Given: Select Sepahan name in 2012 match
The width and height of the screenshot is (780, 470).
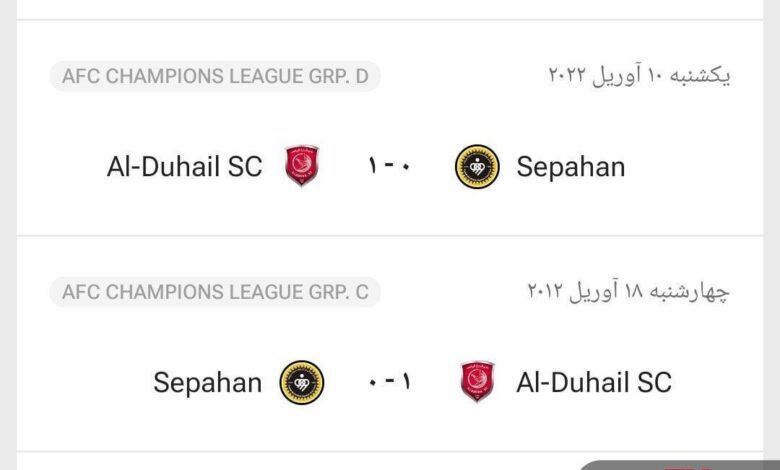Looking at the screenshot, I should click(x=207, y=382).
